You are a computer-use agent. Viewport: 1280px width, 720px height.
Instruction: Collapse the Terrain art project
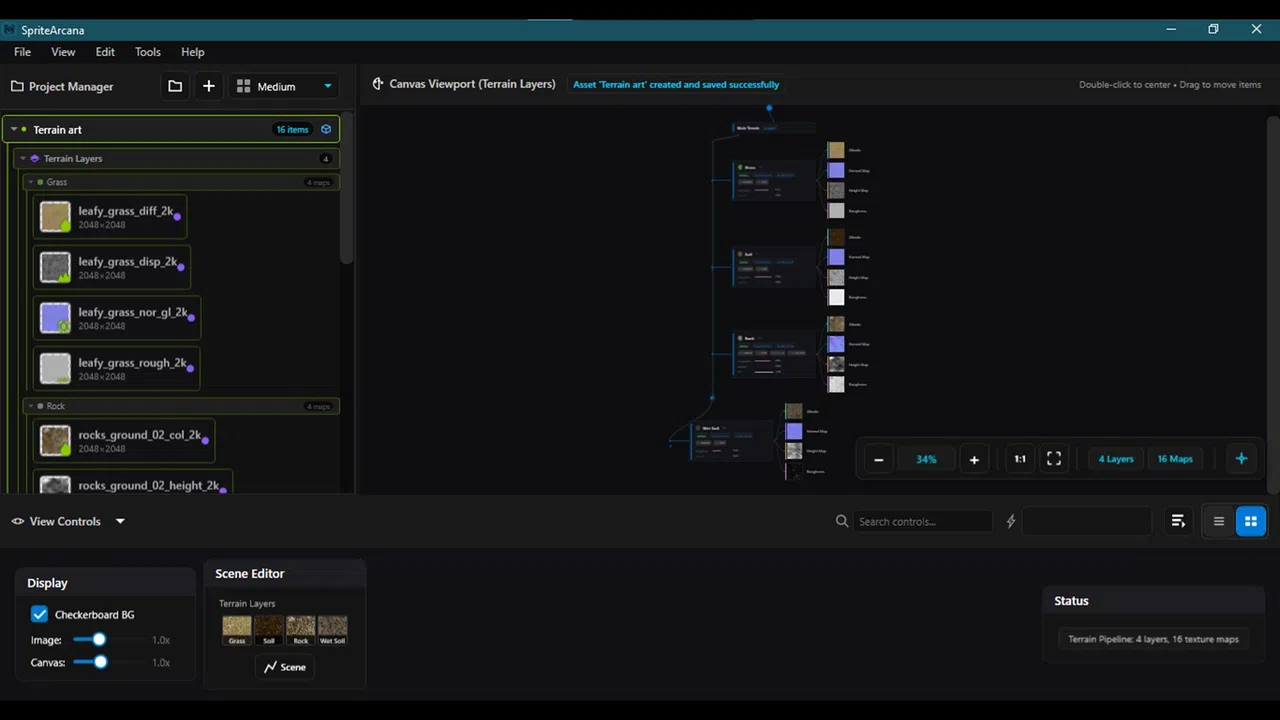pyautogui.click(x=14, y=129)
